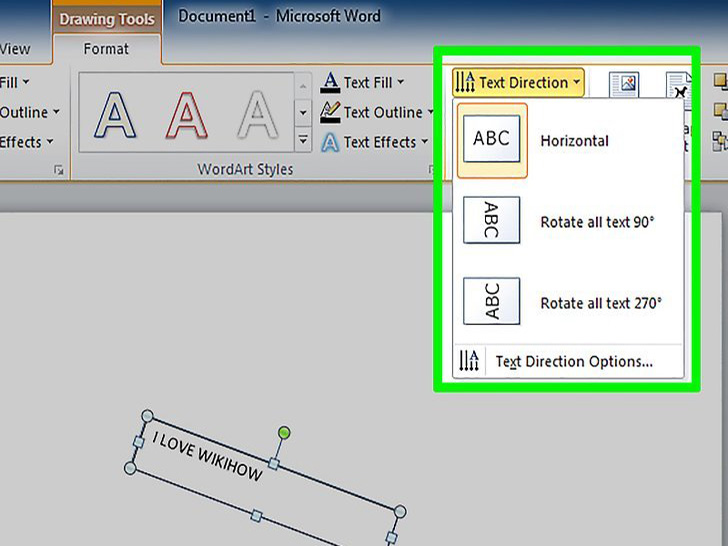
Task: Open the Shape Fill dropdown
Action: click(x=14, y=83)
